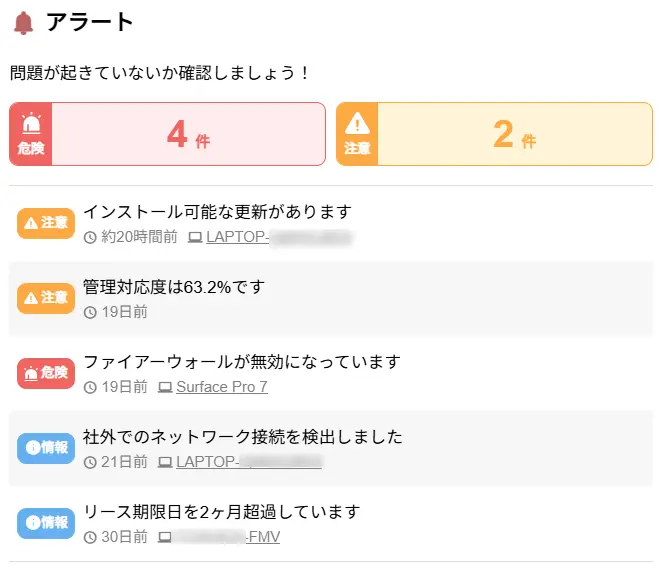Click 注意 badge on 管理対応度 alert
The width and height of the screenshot is (663, 568).
tap(46, 298)
